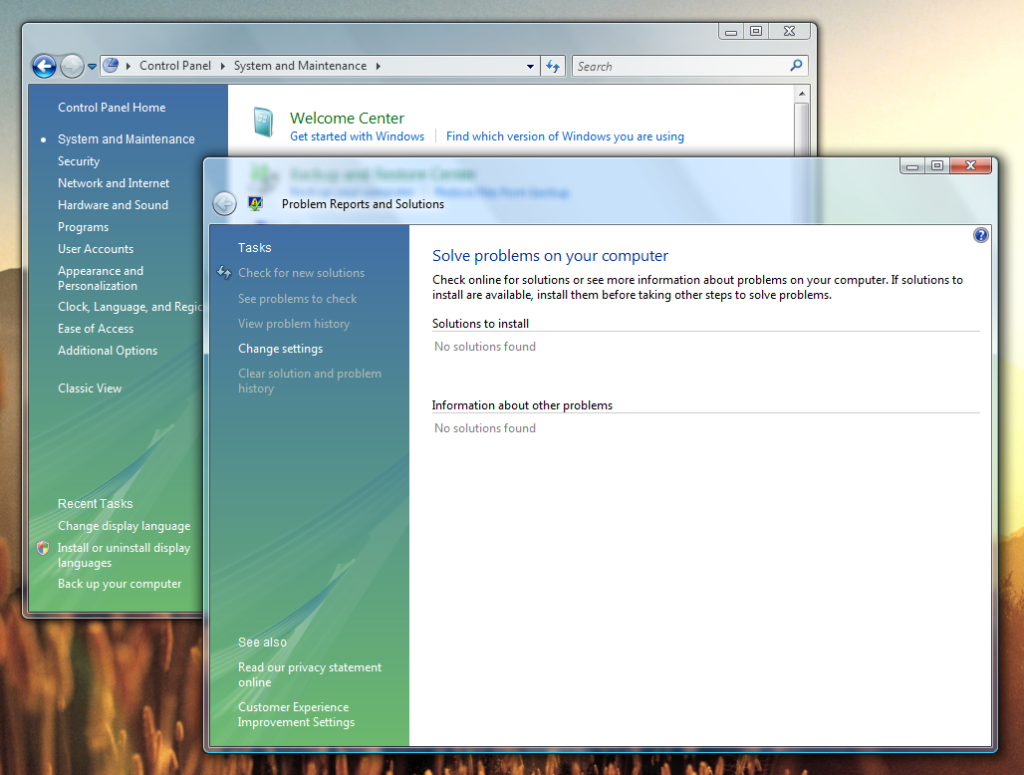This screenshot has width=1024, height=775.
Task: Go to Control Panel Home
Action: (112, 108)
